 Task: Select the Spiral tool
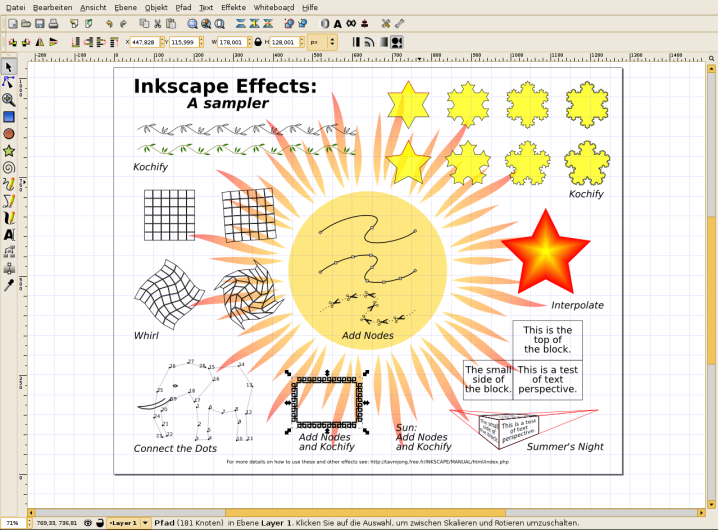9,168
